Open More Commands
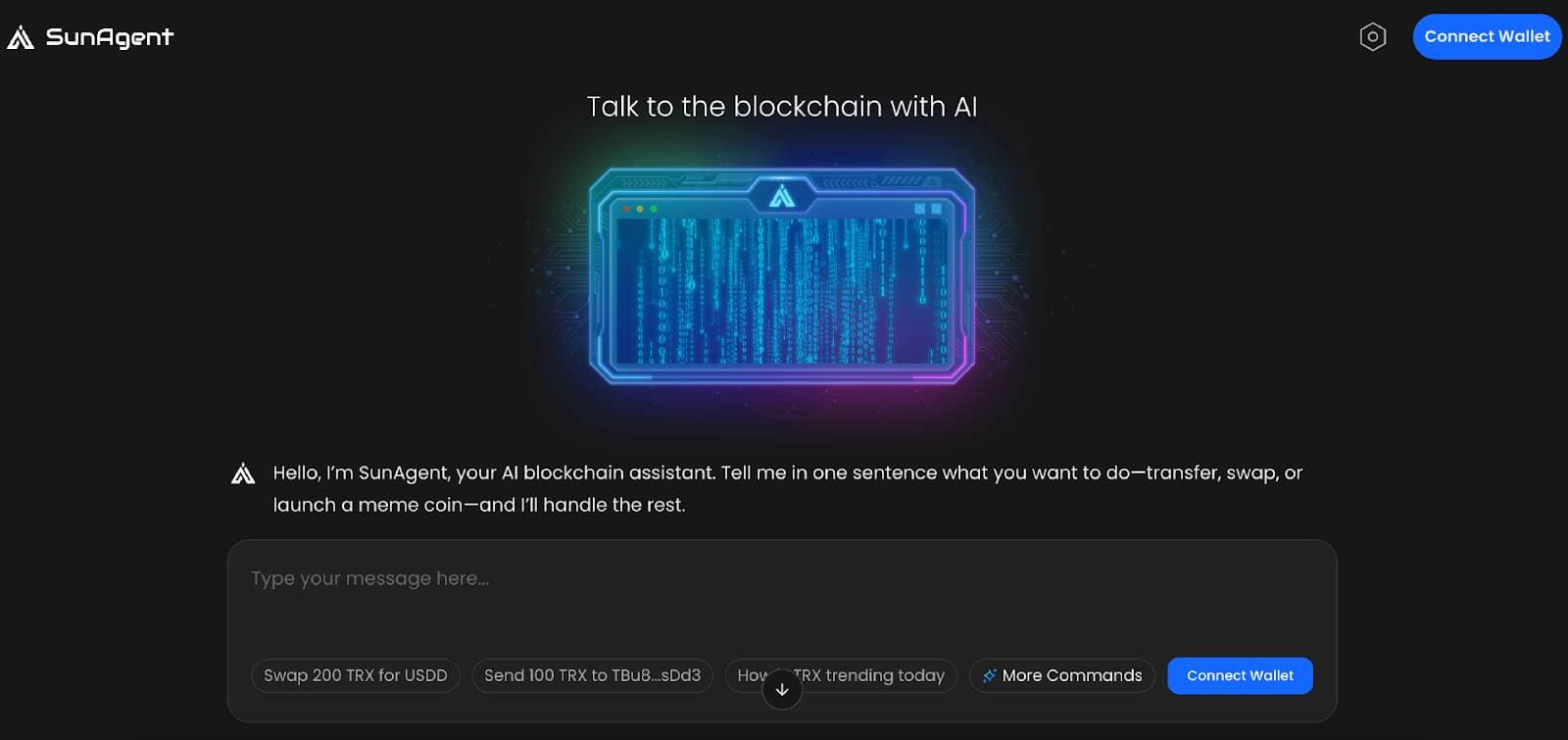Screen dimensions: 1568x740 [x=1061, y=675]
